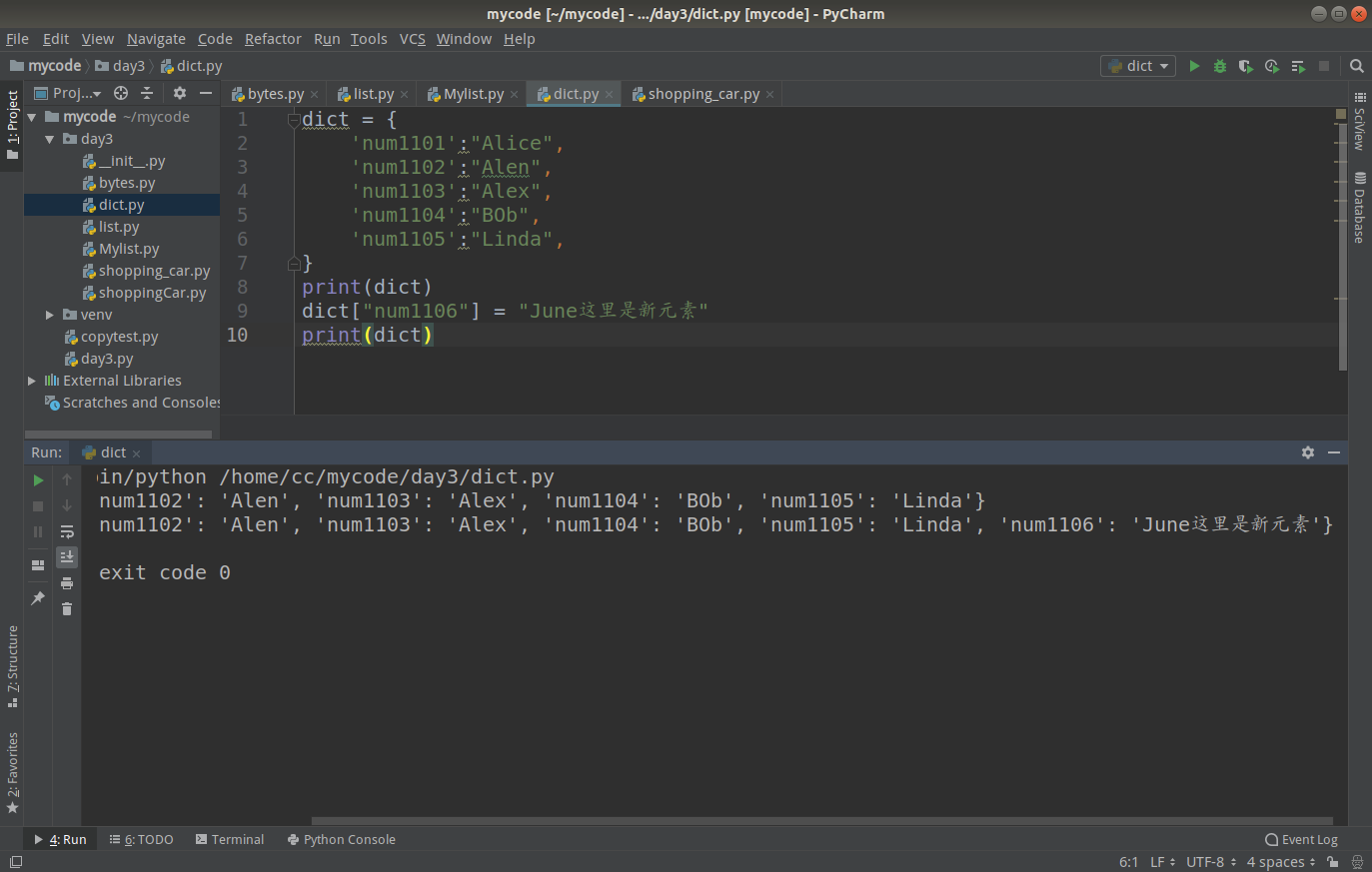Close the list.py tab
This screenshot has width=1372, height=872.
click(404, 95)
